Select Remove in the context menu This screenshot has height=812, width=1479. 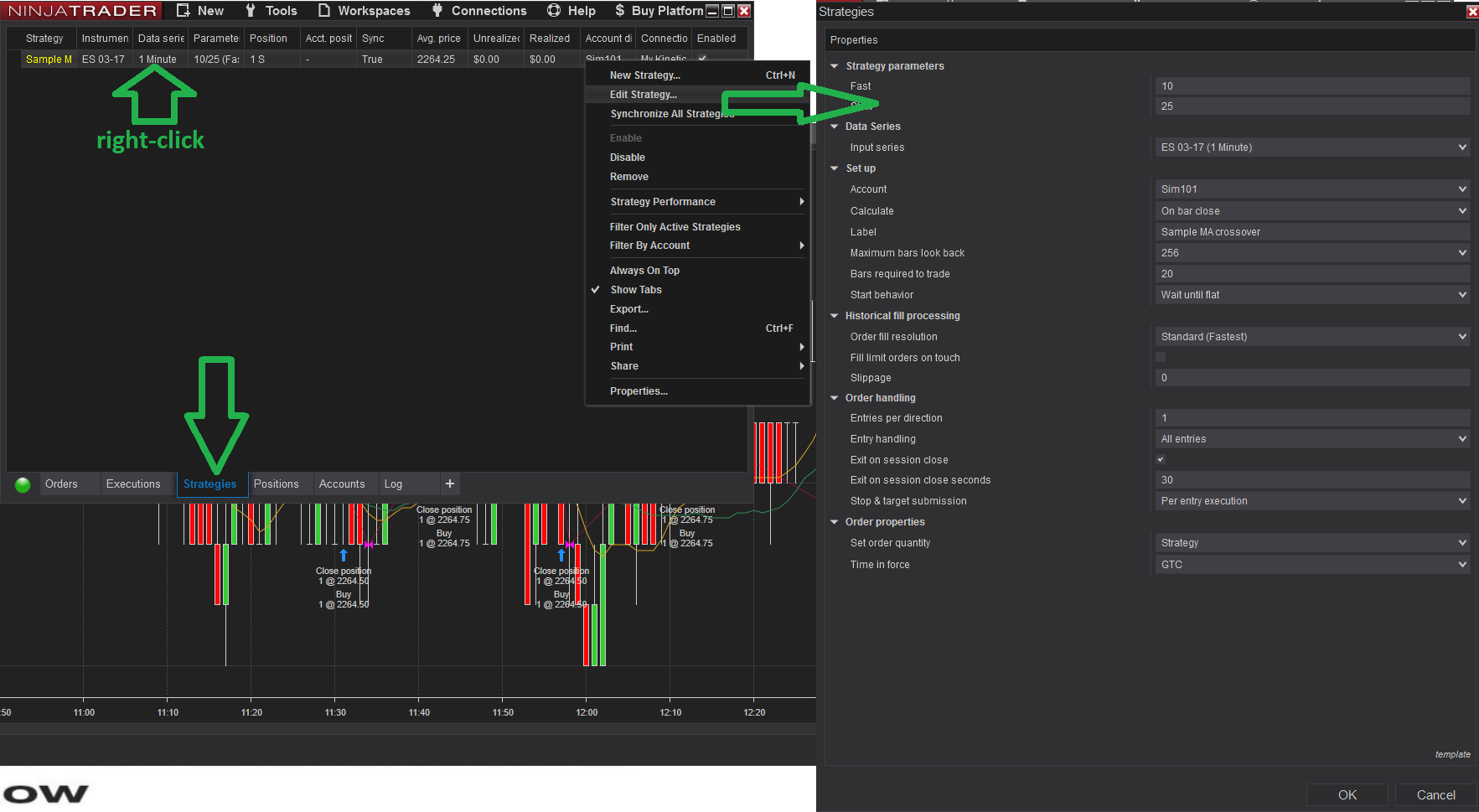[697, 177]
